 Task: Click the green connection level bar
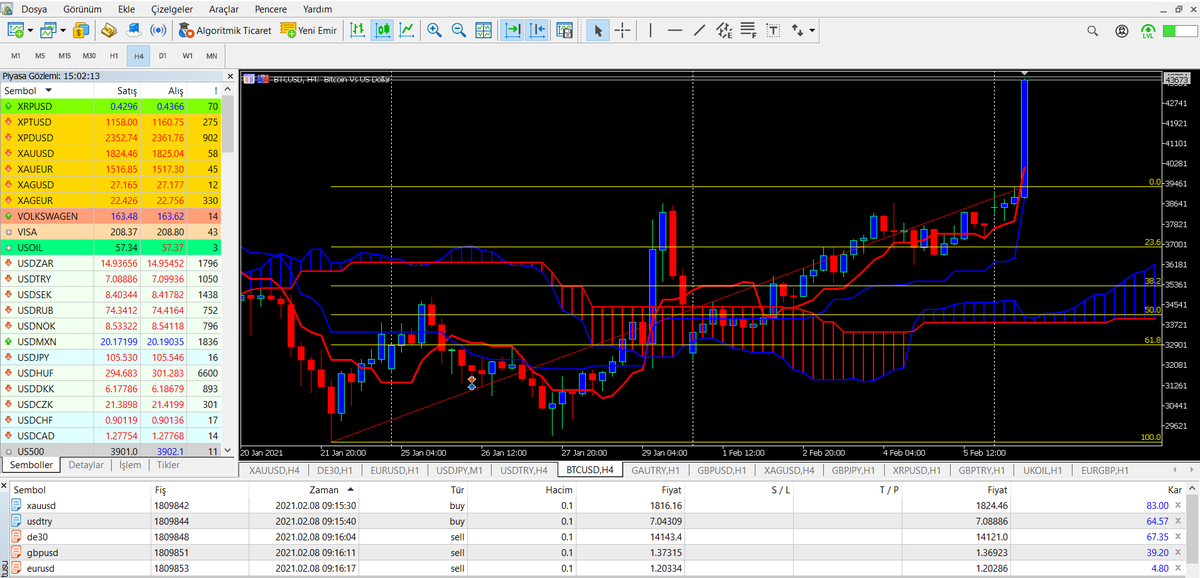1181,31
